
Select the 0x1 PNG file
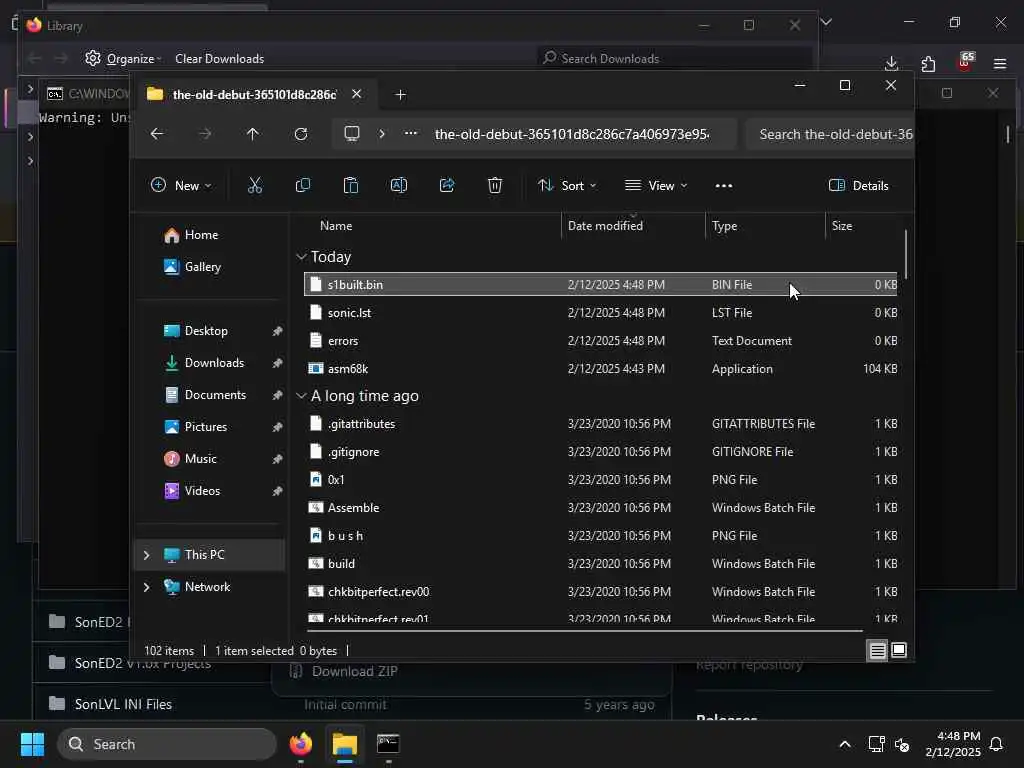coord(600,480)
